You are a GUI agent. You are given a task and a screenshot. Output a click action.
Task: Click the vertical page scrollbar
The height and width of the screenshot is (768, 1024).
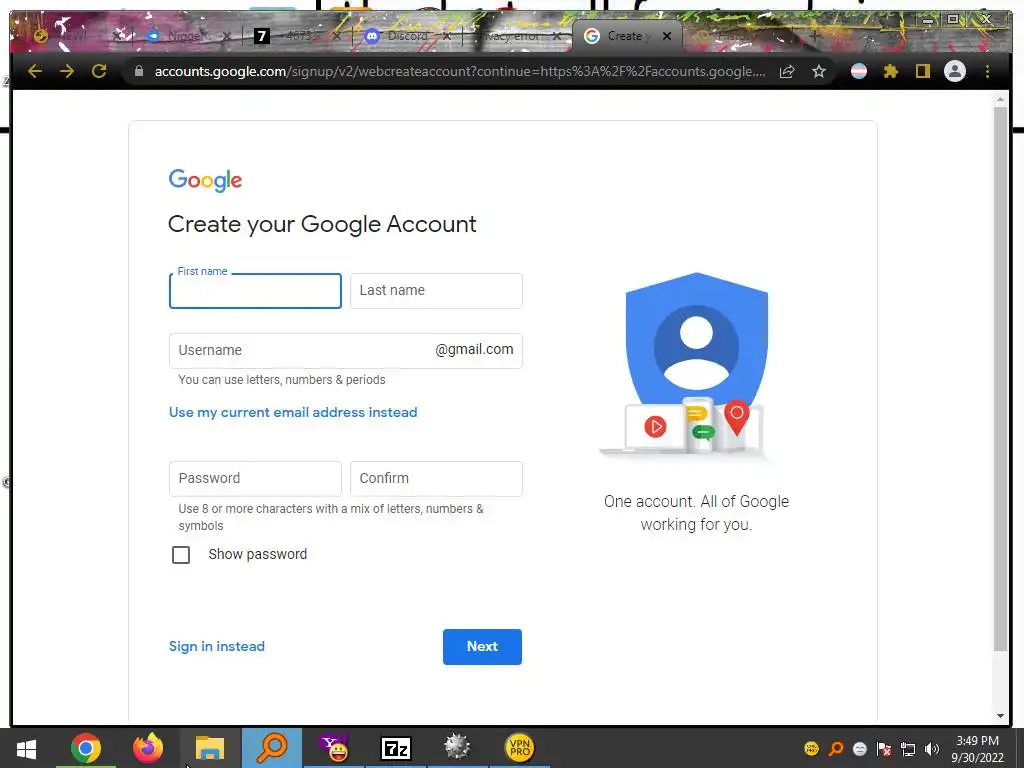(x=1000, y=379)
